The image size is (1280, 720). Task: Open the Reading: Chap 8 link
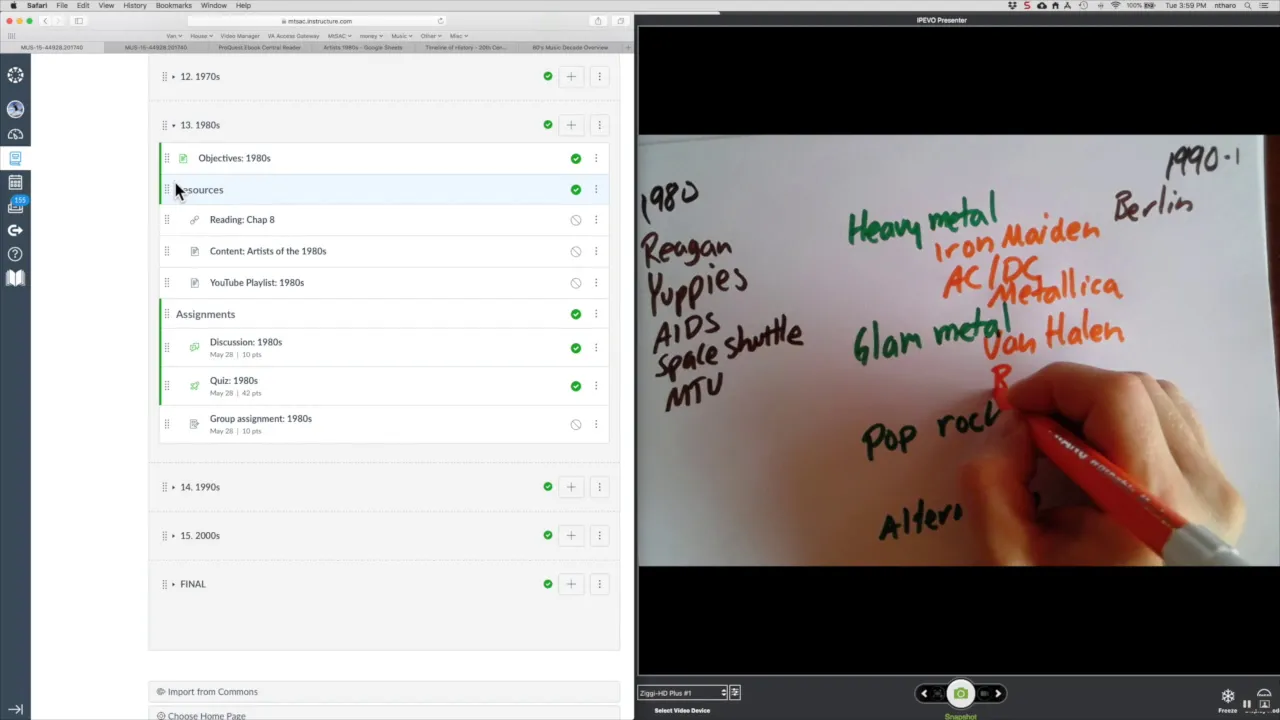click(242, 220)
